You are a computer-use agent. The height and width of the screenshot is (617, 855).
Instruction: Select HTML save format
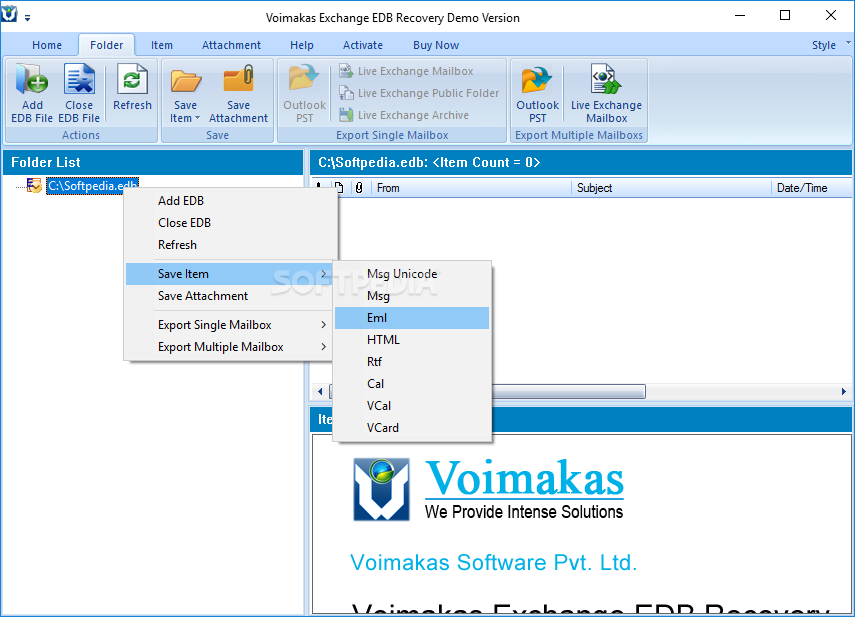pos(412,340)
